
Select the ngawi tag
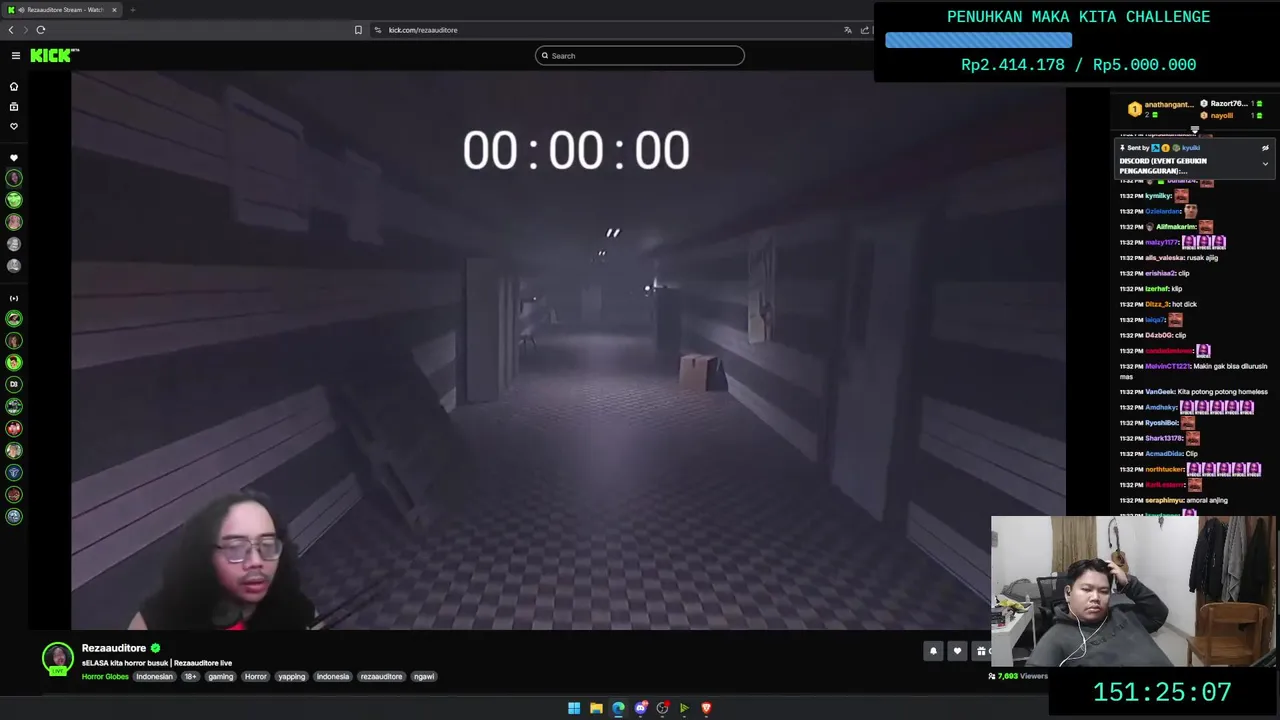(424, 677)
